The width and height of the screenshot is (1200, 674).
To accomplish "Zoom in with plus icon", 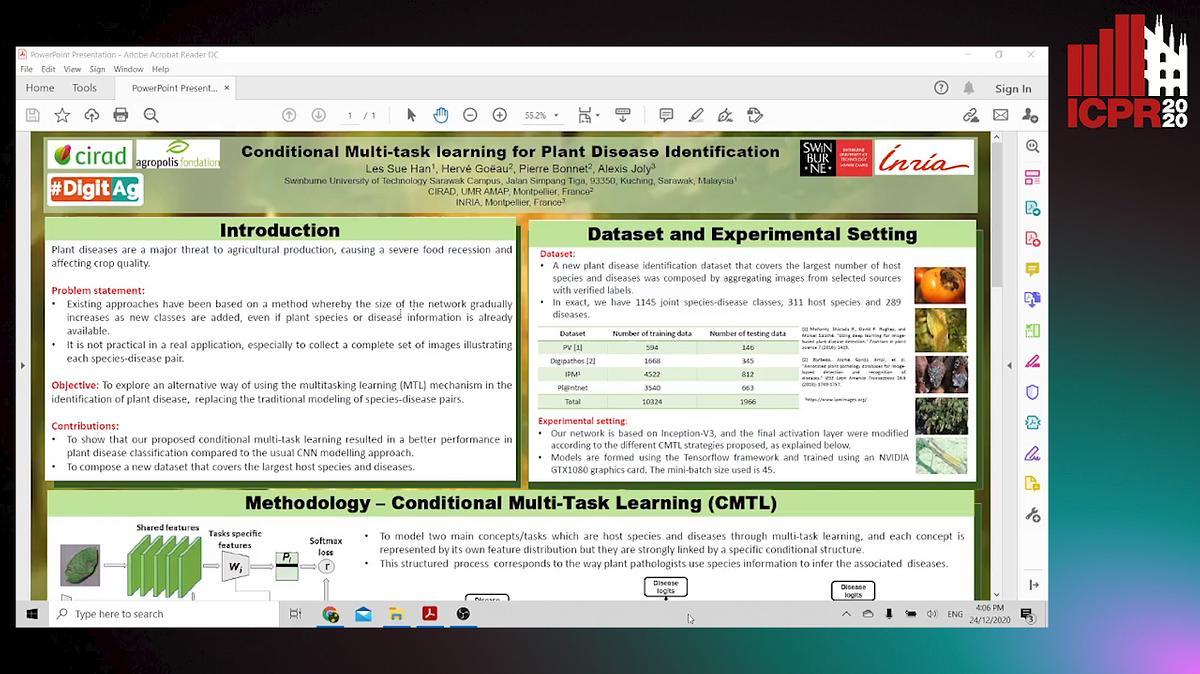I will point(498,115).
